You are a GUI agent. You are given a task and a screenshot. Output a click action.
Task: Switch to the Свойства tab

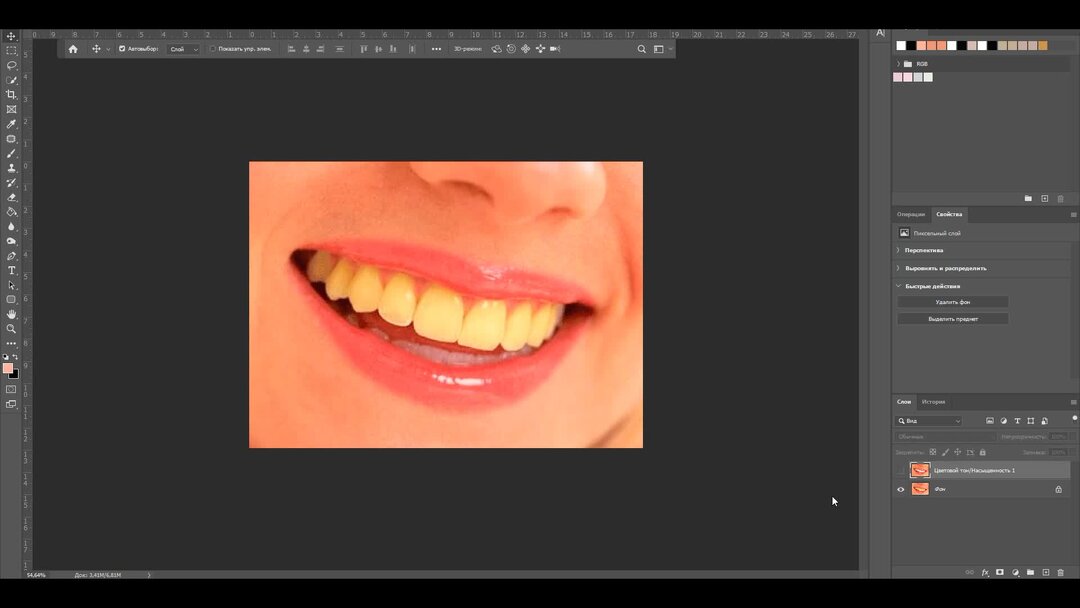[x=949, y=214]
